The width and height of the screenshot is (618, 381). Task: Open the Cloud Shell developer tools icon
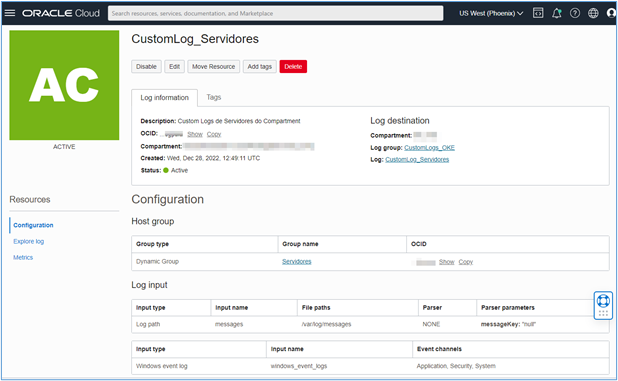538,13
